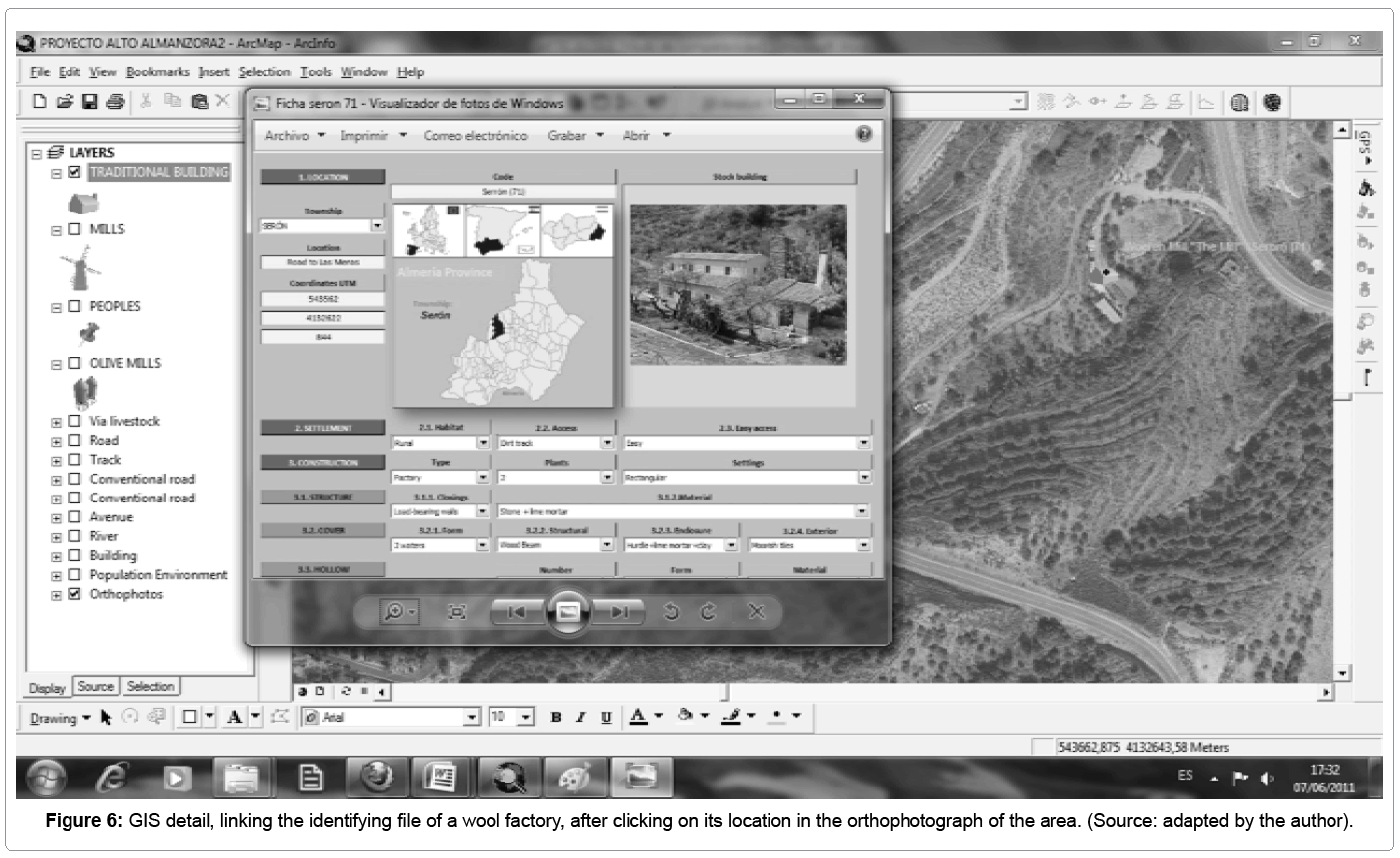The height and width of the screenshot is (858, 1400).
Task: Rotate photo clockwise in photo viewer
Action: click(708, 612)
